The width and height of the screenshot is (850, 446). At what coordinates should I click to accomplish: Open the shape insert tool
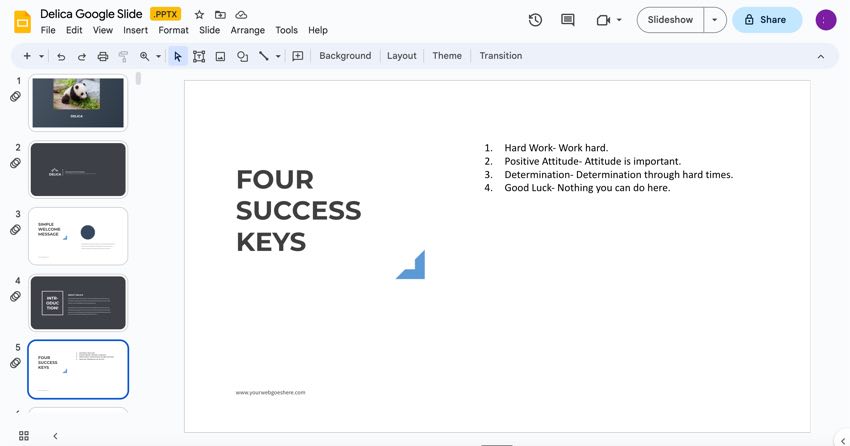pos(242,56)
